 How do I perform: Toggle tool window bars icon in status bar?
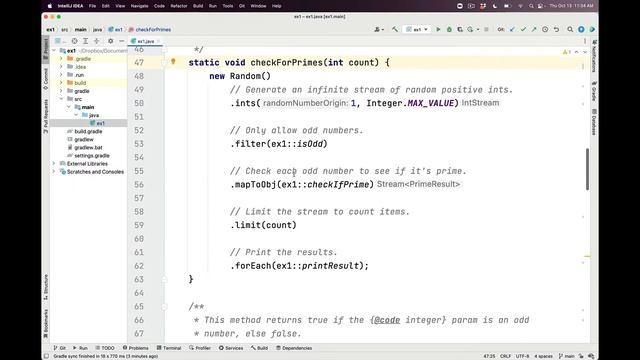pos(47,356)
